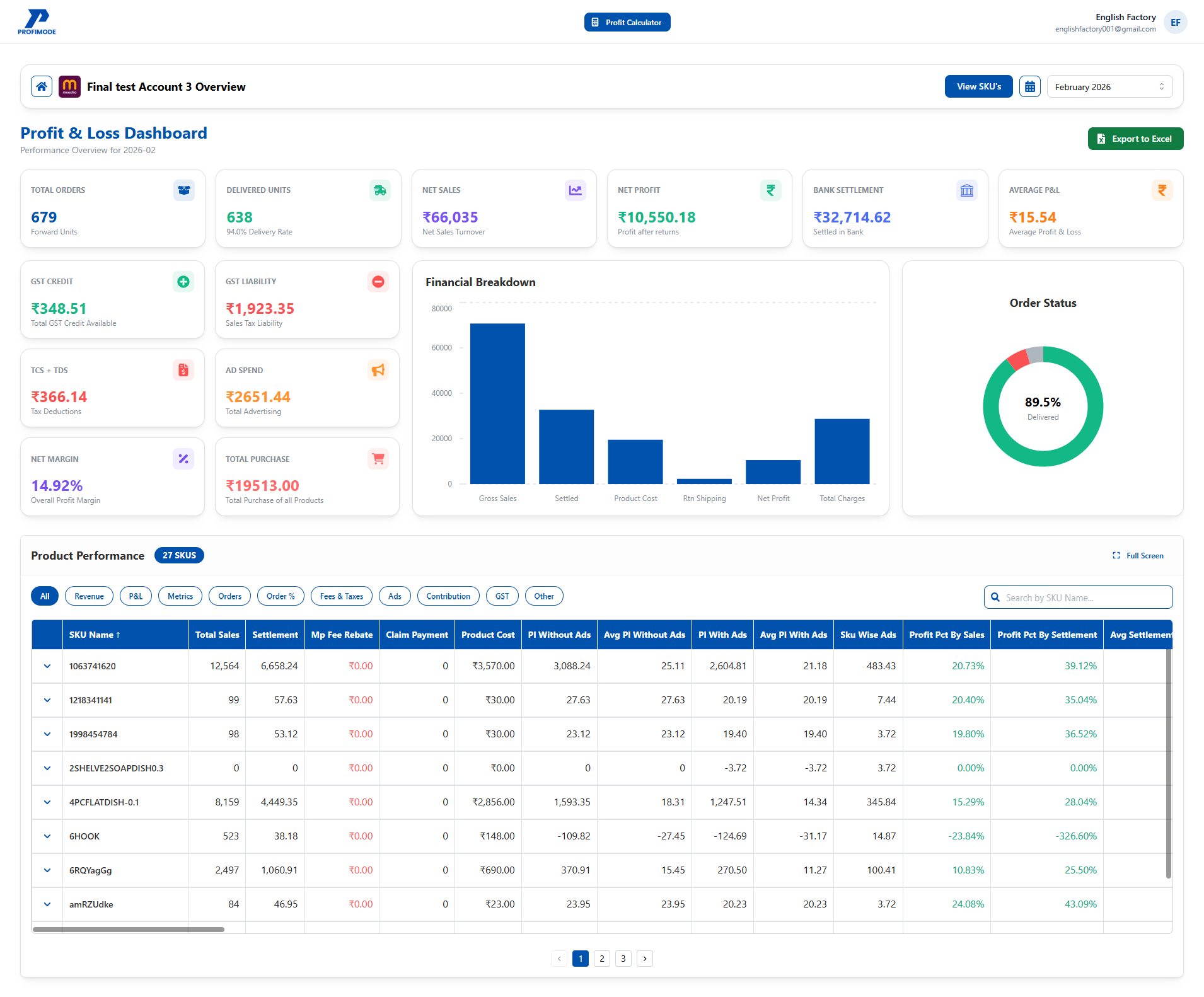1204x997 pixels.
Task: Open the Profit Calculator
Action: [627, 21]
